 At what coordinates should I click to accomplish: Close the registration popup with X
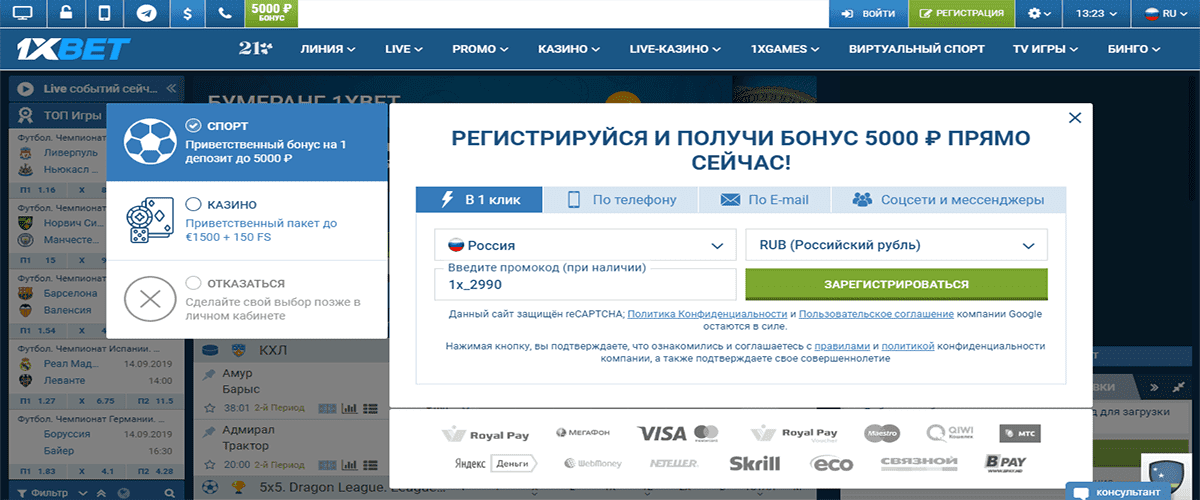click(1075, 117)
